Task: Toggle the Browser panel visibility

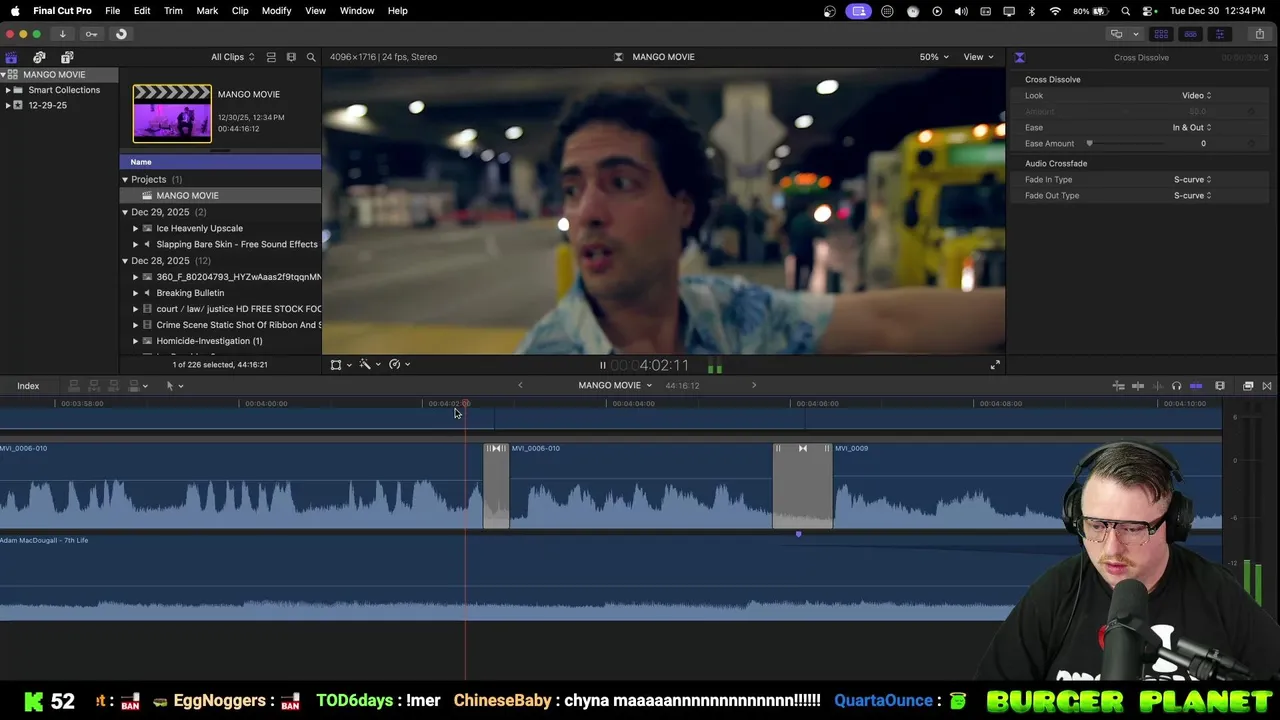Action: click(1161, 34)
